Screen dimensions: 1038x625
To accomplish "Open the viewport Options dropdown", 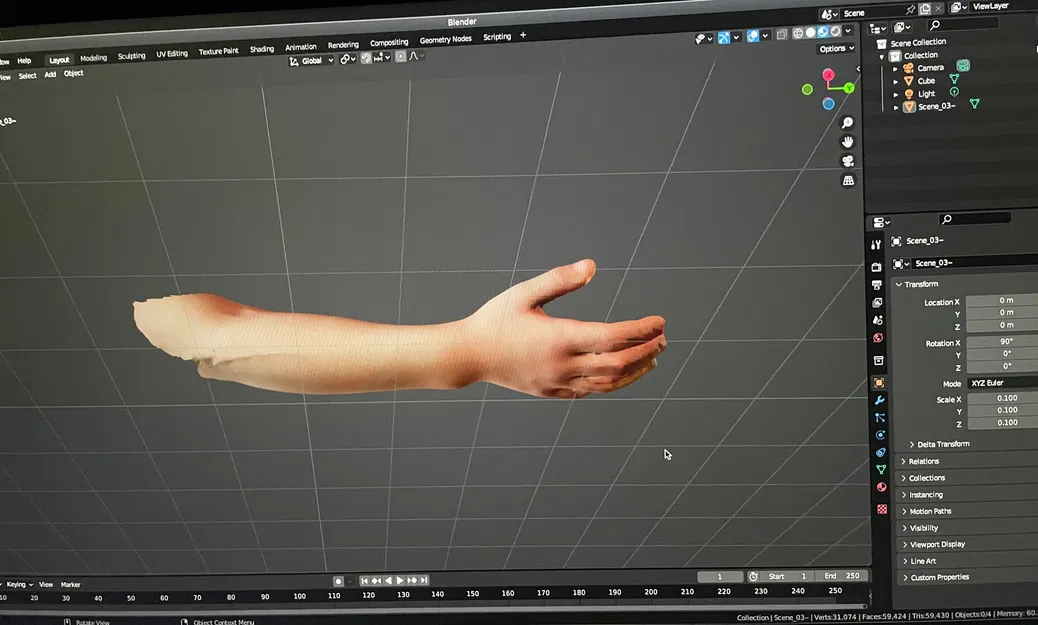I will (836, 48).
